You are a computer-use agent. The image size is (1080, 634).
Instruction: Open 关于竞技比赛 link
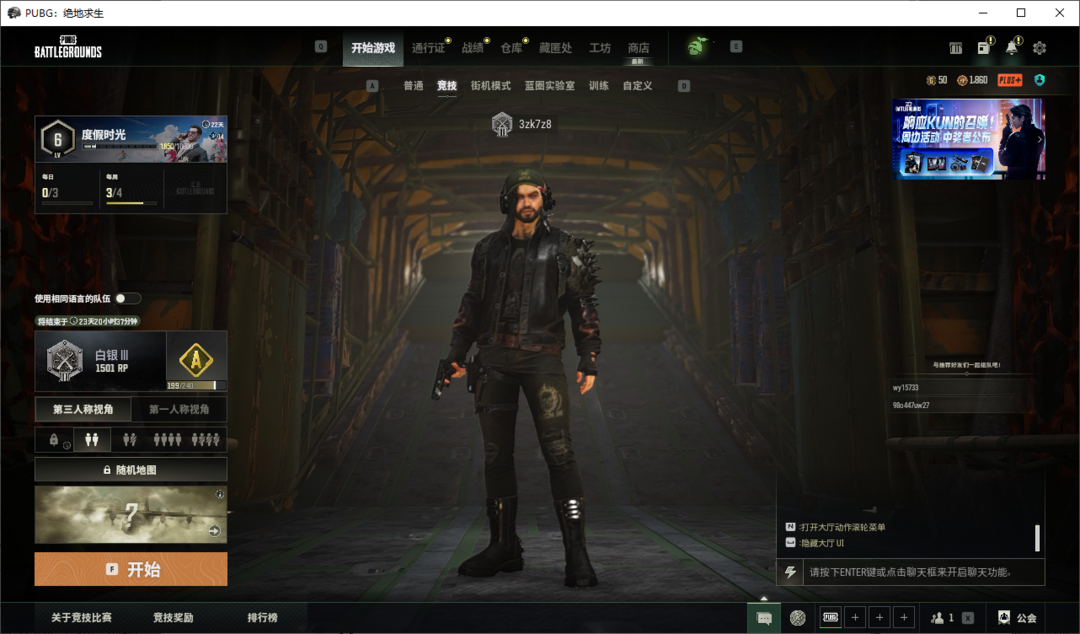[x=81, y=617]
